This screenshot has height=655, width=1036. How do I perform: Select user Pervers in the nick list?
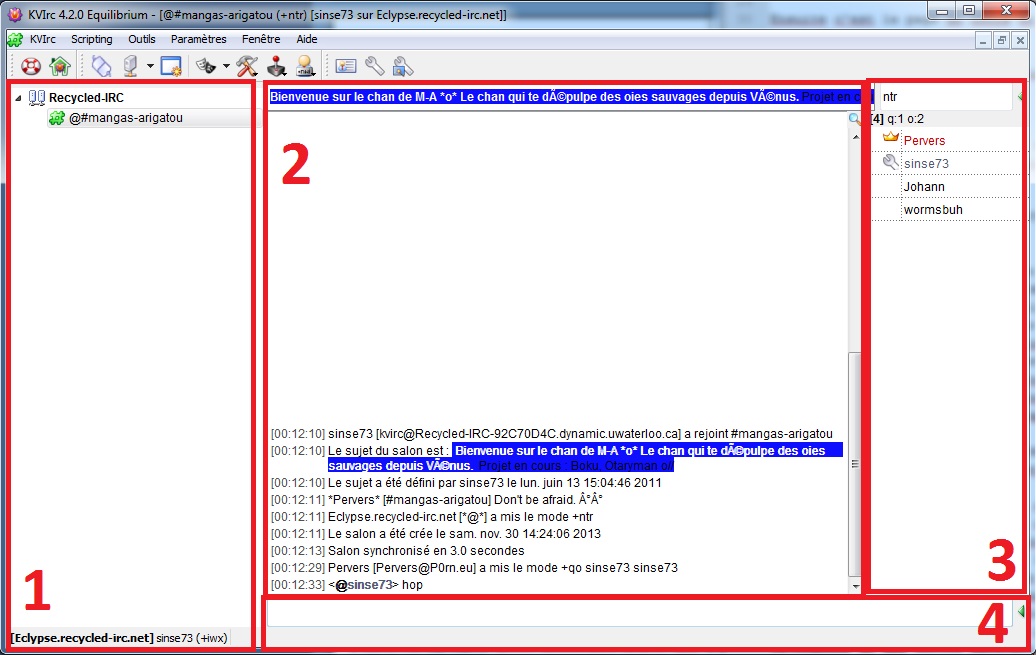tap(924, 140)
